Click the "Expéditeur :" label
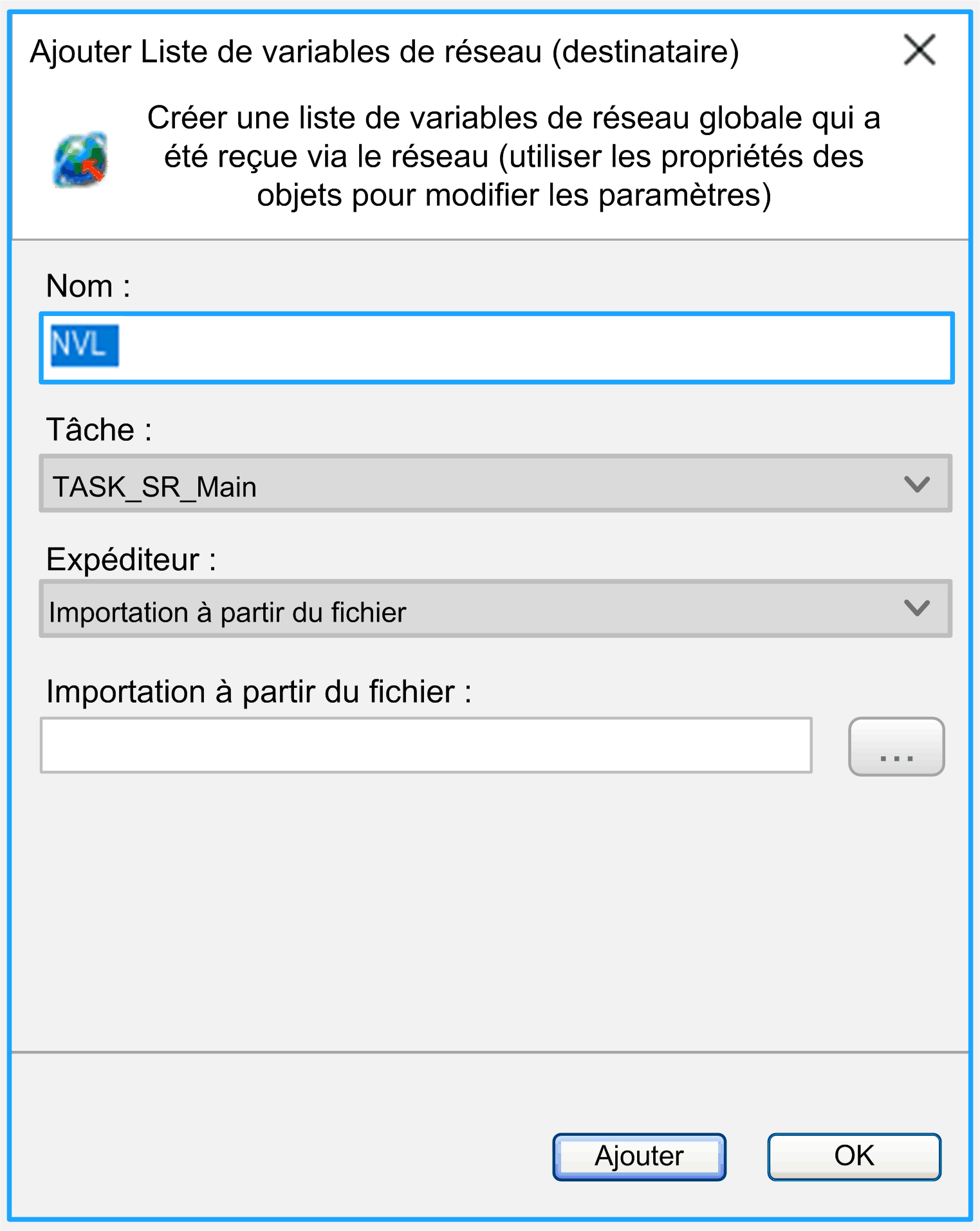 click(131, 559)
